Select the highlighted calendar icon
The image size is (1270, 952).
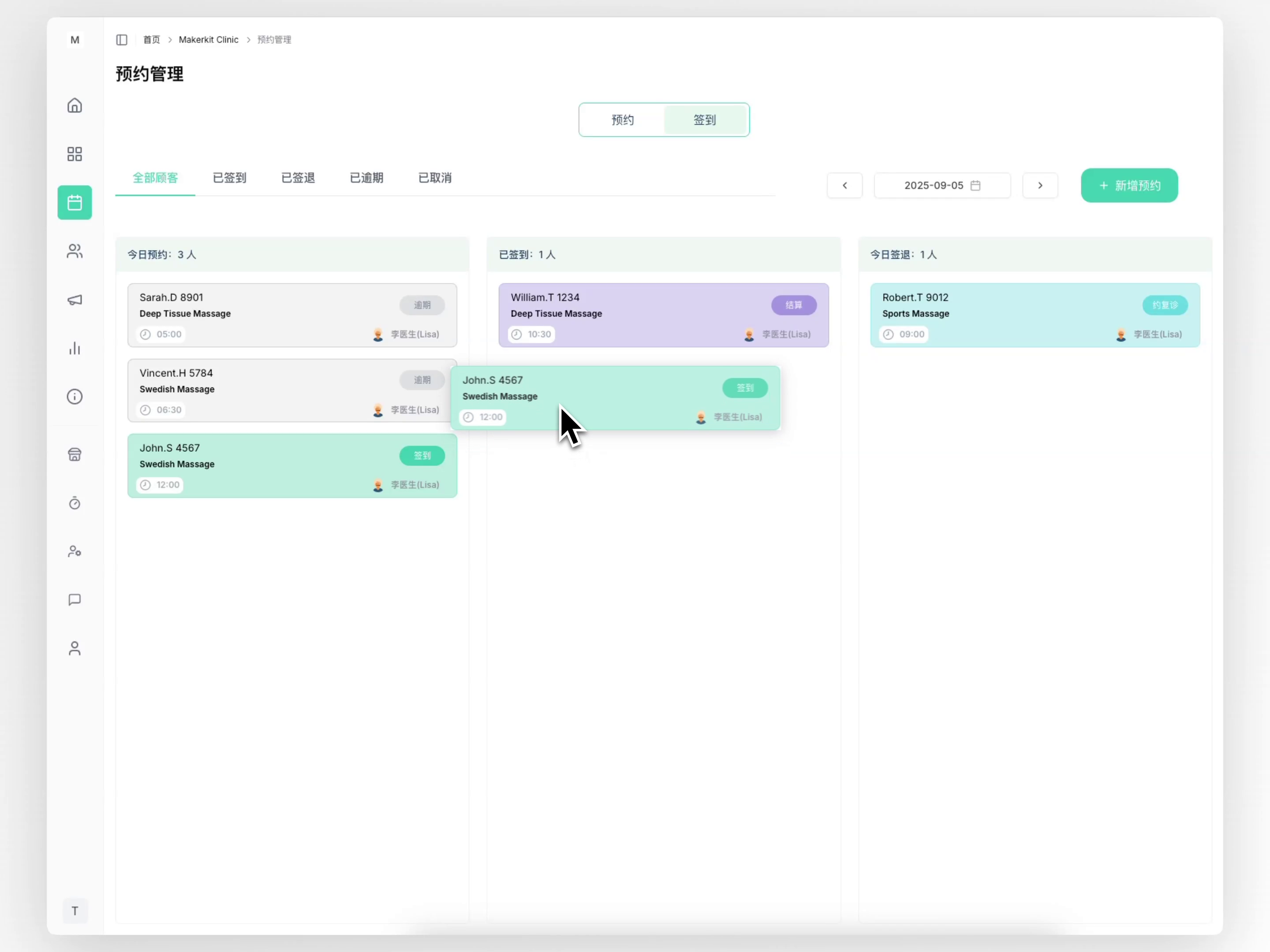click(75, 203)
